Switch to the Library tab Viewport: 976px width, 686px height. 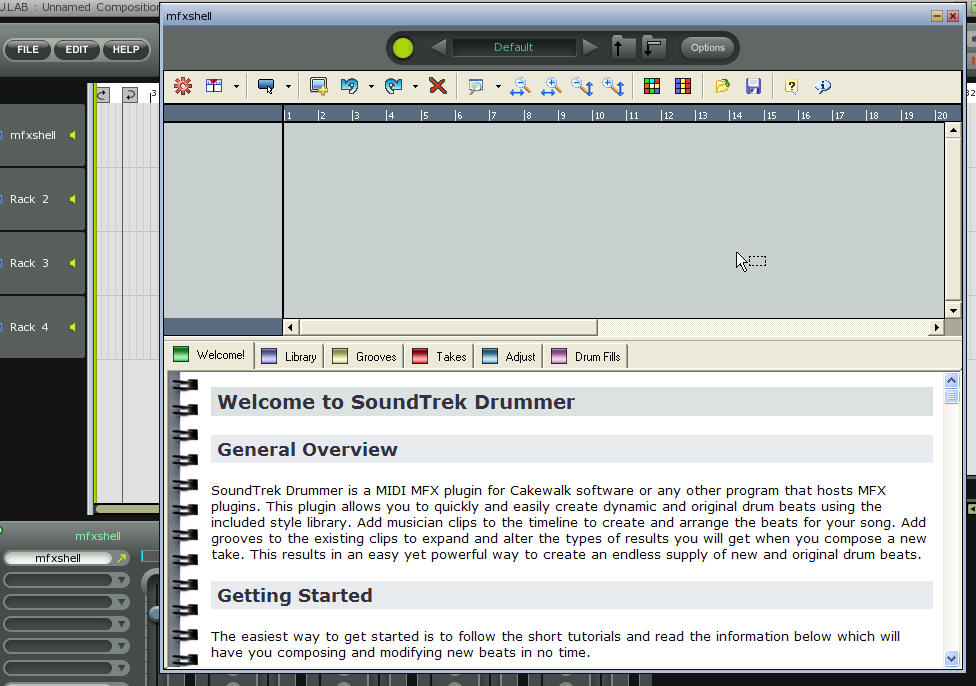pyautogui.click(x=289, y=357)
